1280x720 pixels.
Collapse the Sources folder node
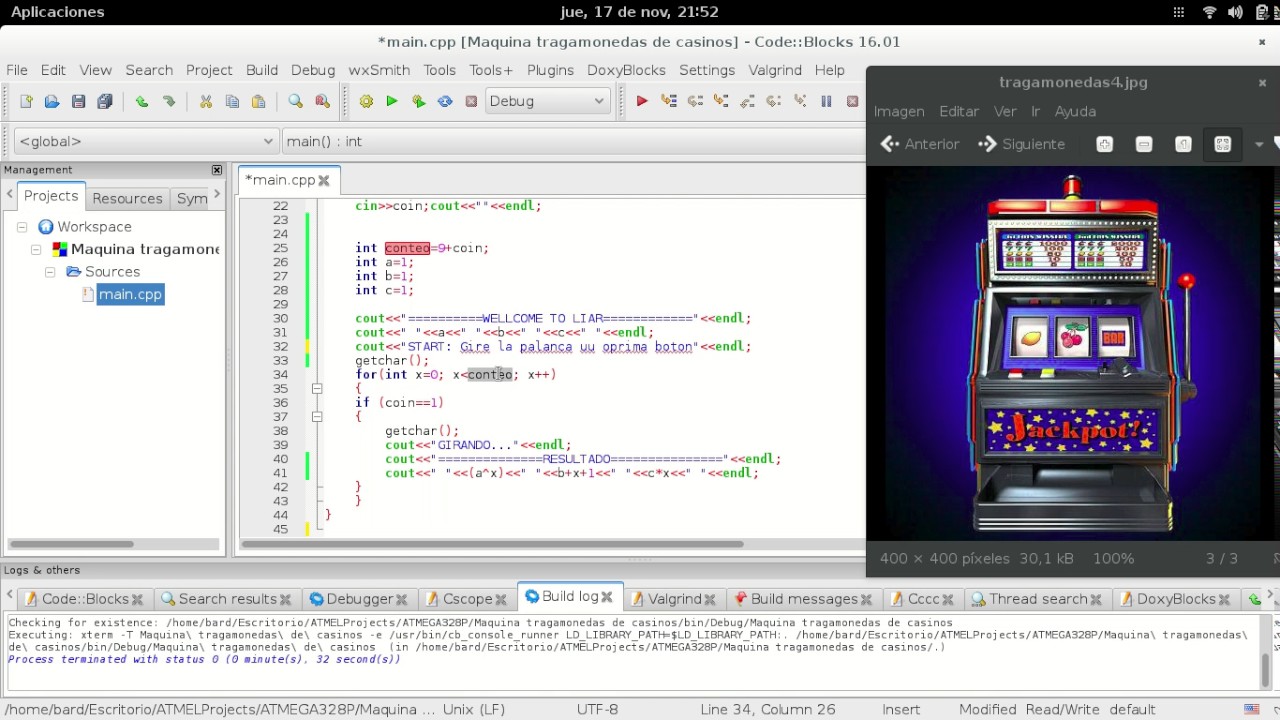click(50, 272)
